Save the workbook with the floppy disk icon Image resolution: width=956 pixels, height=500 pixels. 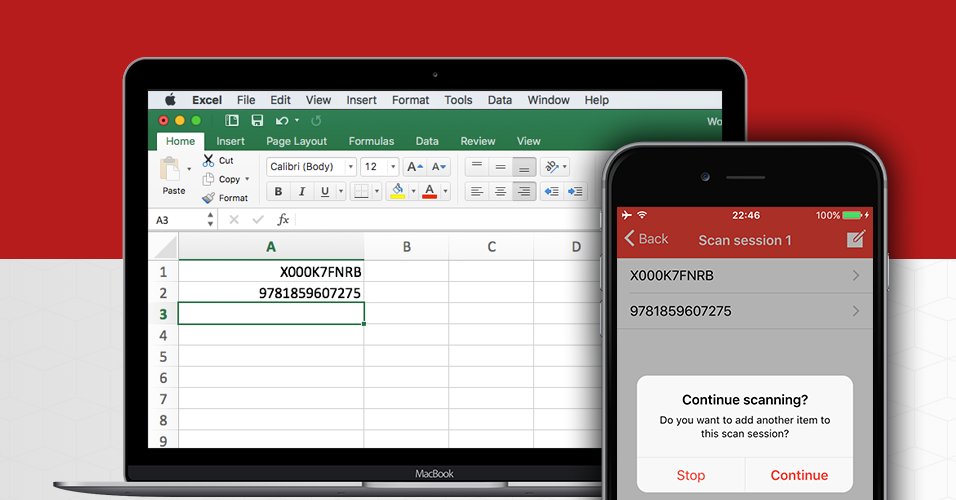[257, 121]
